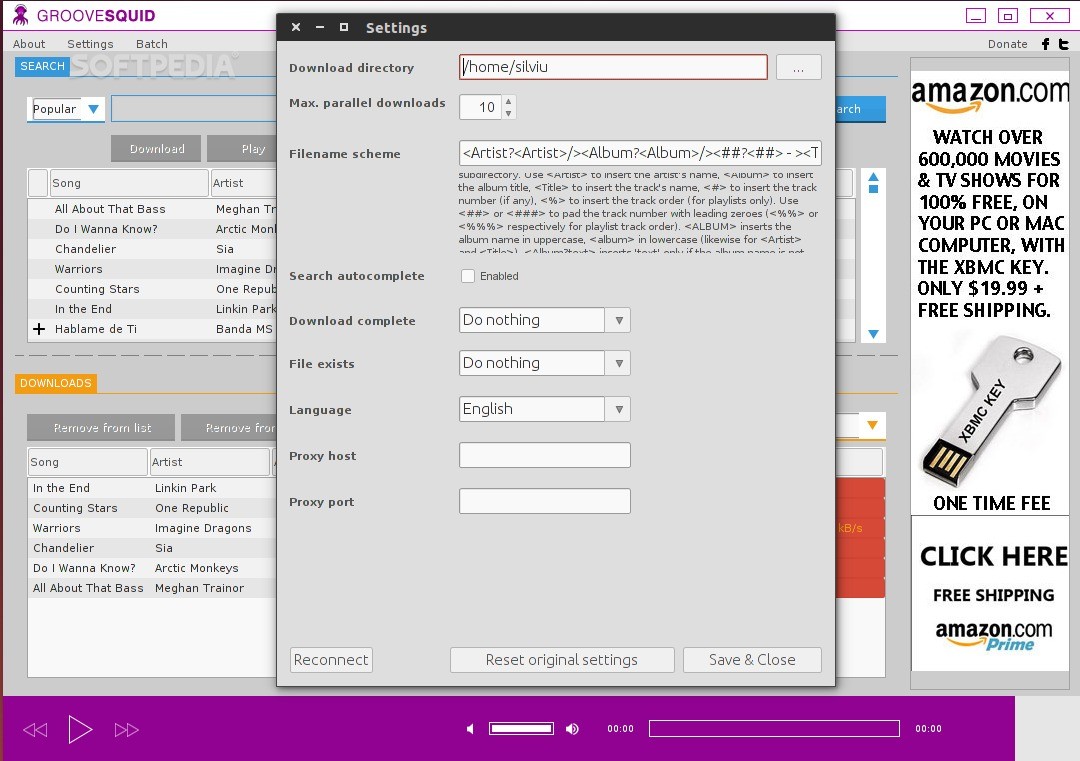Open the Facebook link icon
This screenshot has height=761, width=1080.
click(x=1046, y=44)
